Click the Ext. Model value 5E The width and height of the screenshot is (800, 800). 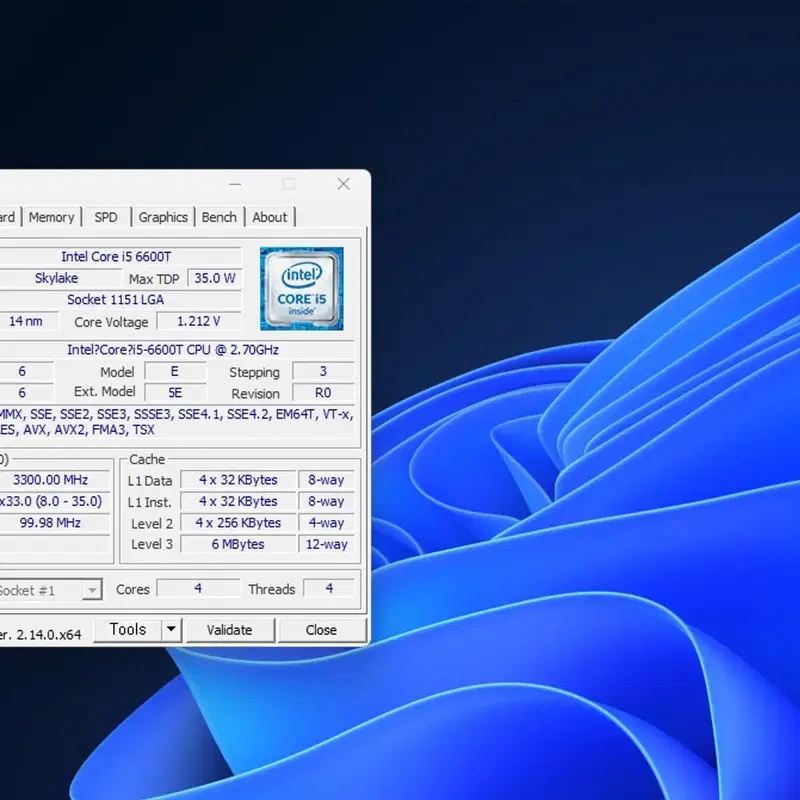(175, 393)
